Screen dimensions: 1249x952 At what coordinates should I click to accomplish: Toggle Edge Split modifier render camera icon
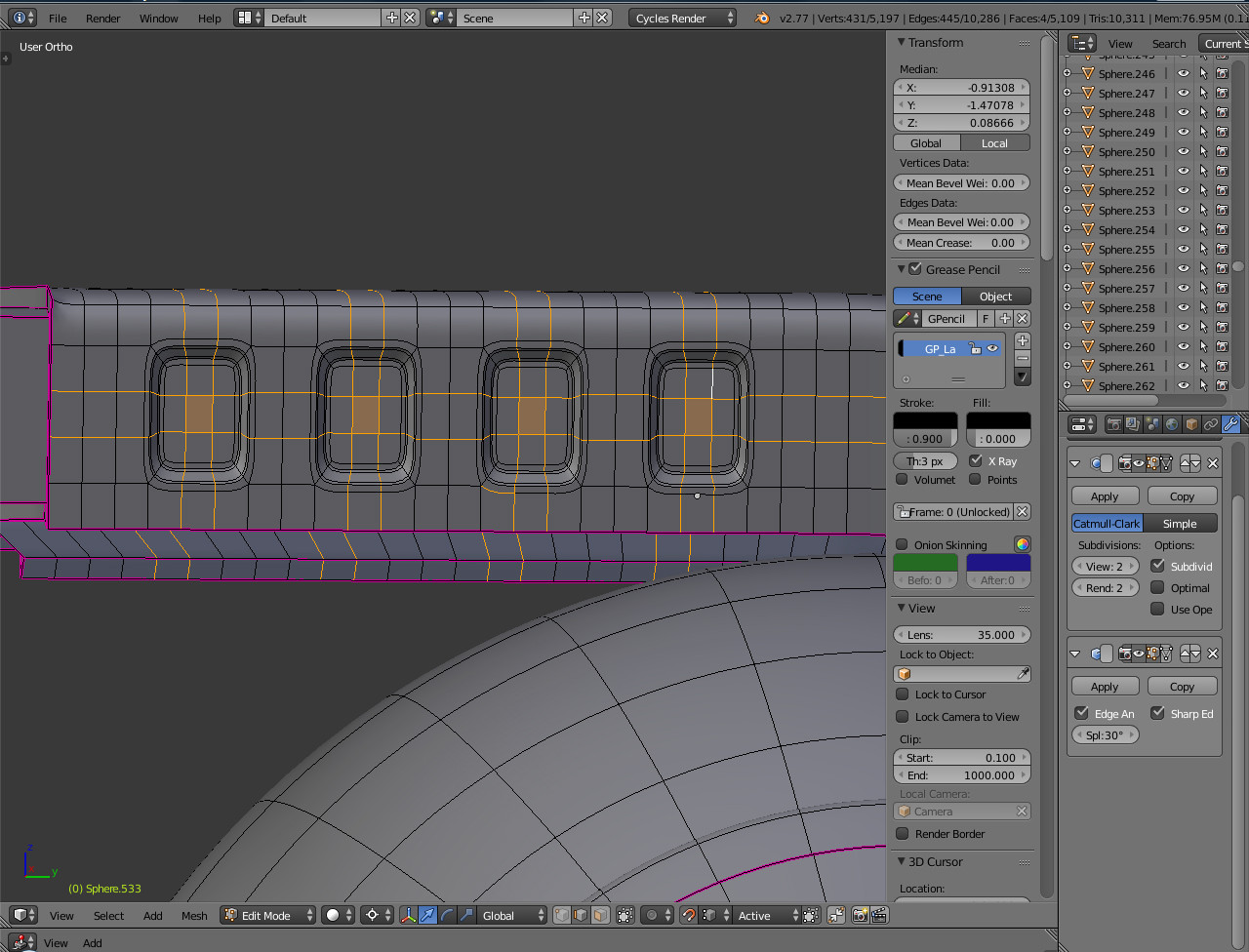[x=1126, y=654]
